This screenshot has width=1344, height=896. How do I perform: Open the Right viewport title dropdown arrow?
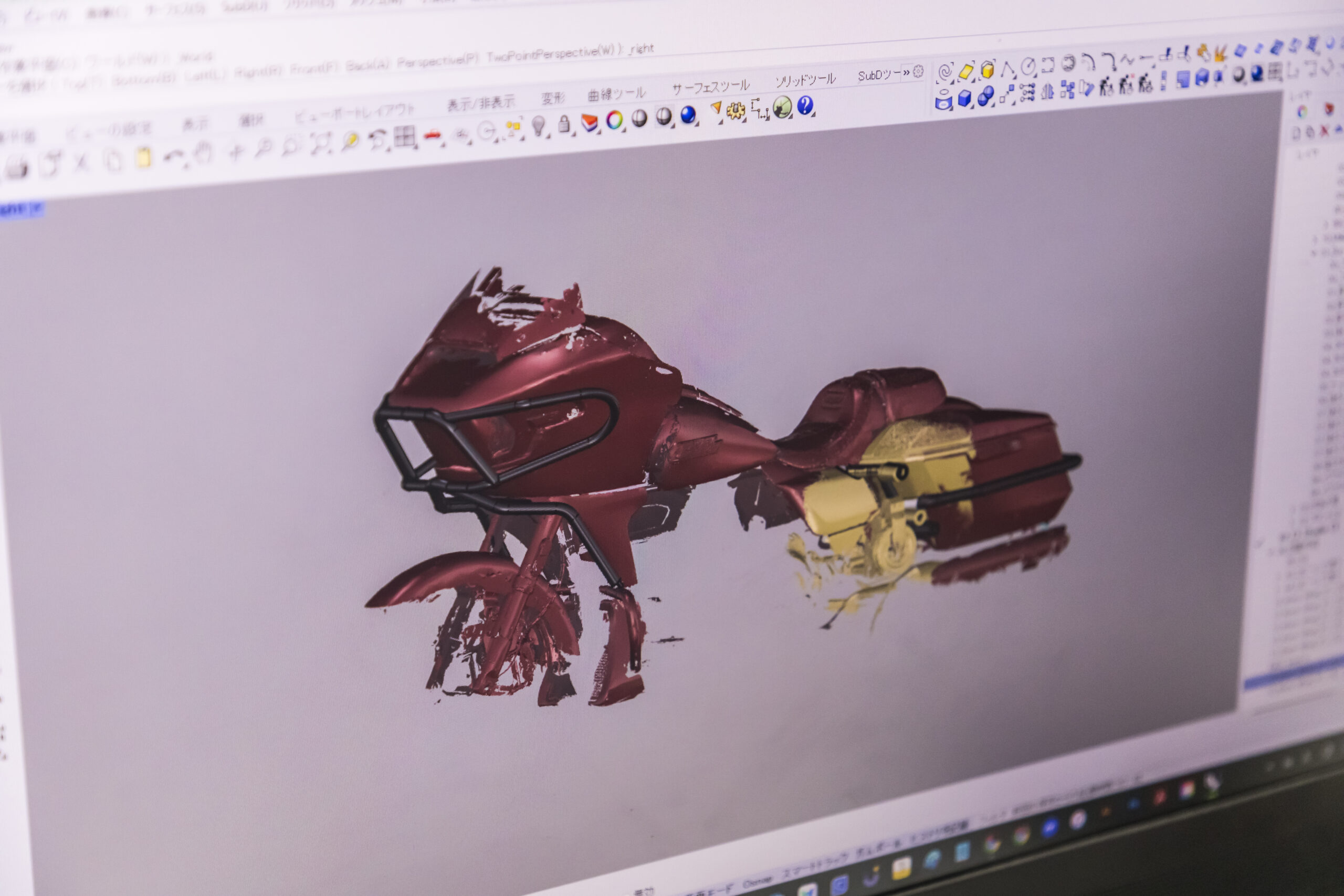38,208
